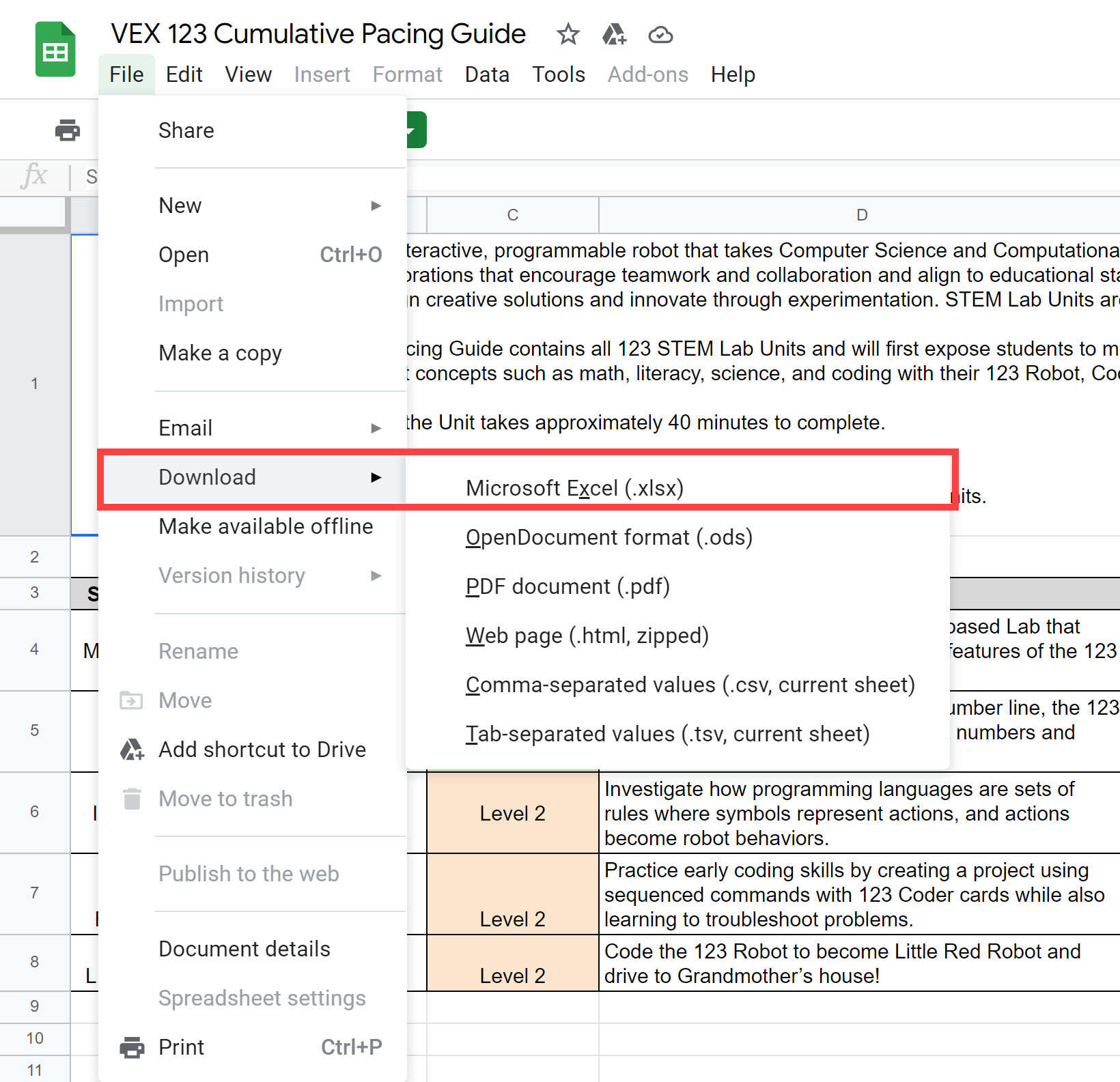Image resolution: width=1120 pixels, height=1082 pixels.
Task: Select the printer icon next to Print menu entry
Action: click(x=131, y=1047)
